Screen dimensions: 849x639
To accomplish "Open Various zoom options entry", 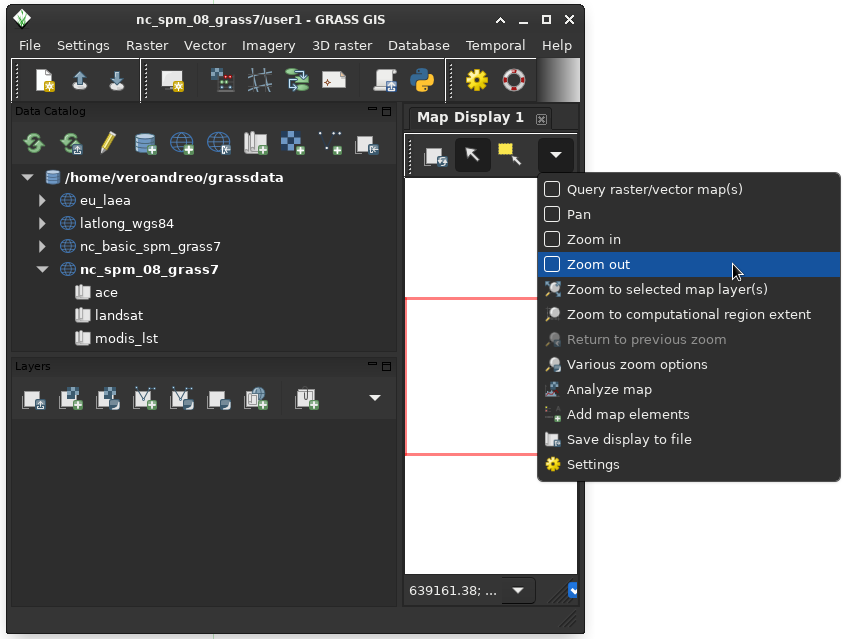I will point(689,364).
